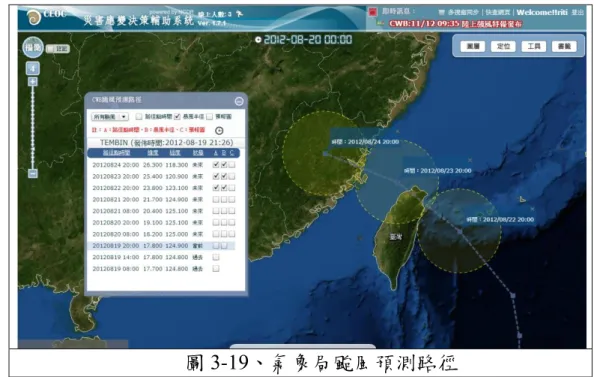Viewport: 594px width, 377px height.
Task: Click latitude value 25.400
Action: 152,177
